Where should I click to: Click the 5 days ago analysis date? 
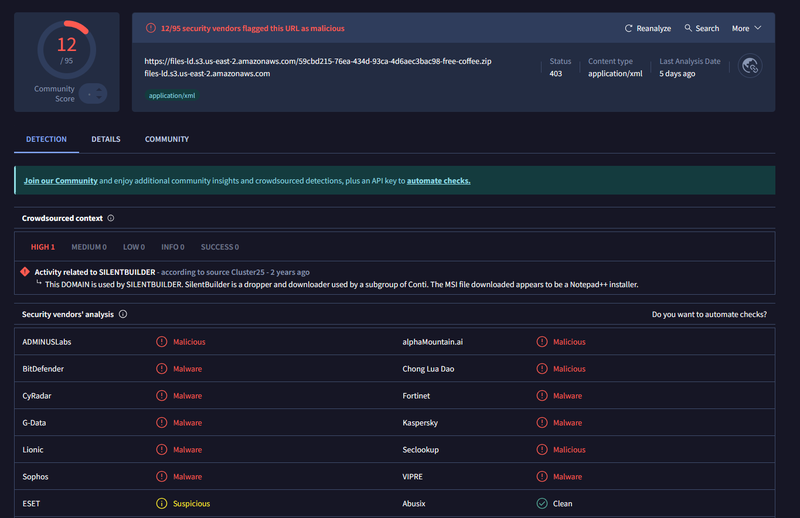pos(677,73)
